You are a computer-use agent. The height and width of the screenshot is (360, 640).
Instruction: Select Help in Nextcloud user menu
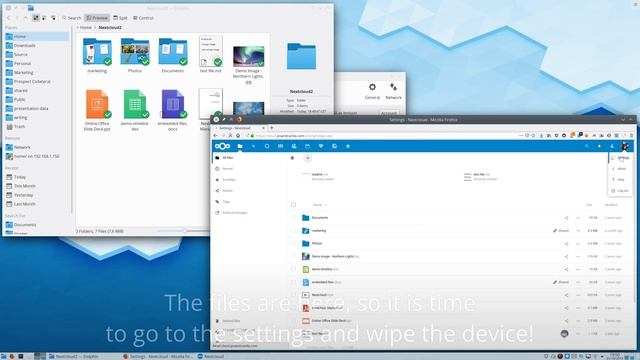pyautogui.click(x=620, y=180)
